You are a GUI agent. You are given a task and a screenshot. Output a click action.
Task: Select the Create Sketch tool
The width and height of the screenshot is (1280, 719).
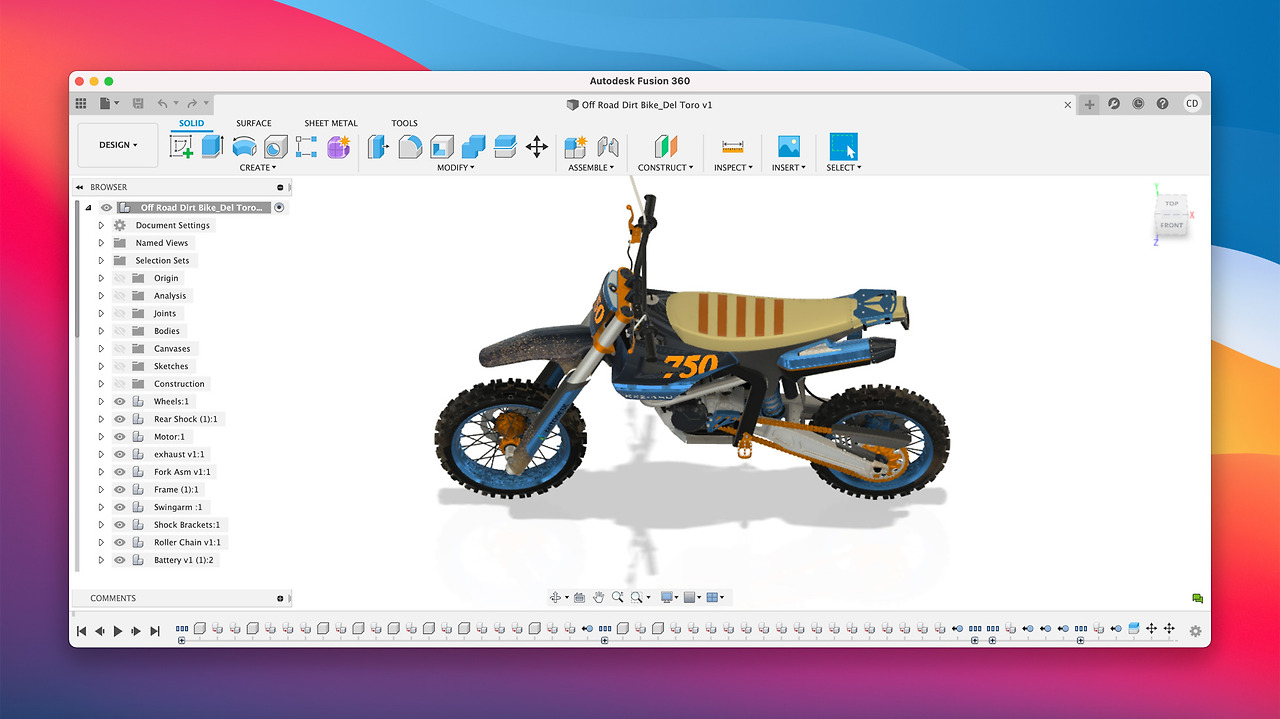(x=182, y=147)
